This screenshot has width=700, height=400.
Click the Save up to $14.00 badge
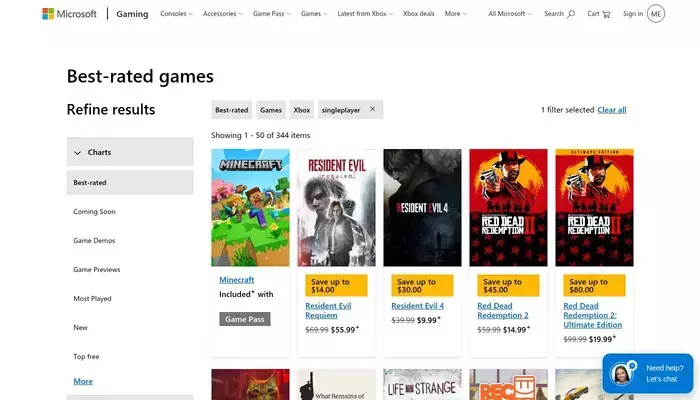[336, 285]
